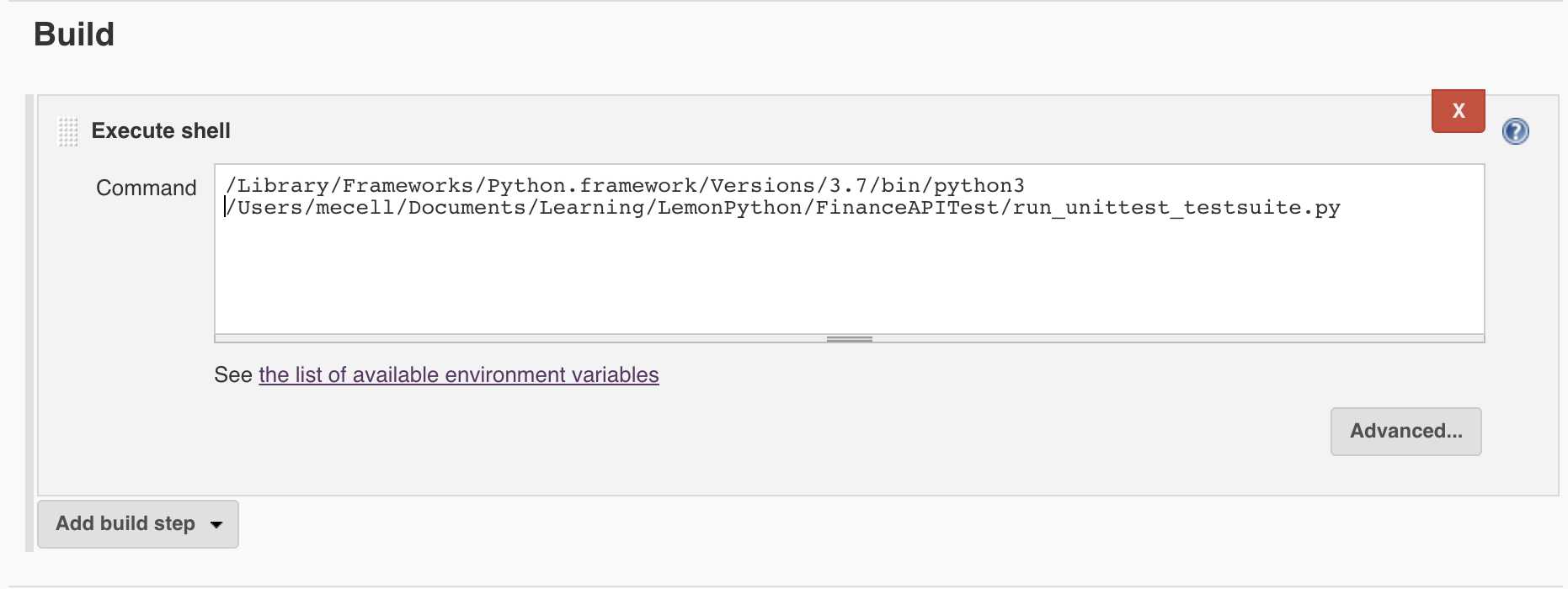
Task: Open help for Execute shell
Action: click(x=1516, y=131)
